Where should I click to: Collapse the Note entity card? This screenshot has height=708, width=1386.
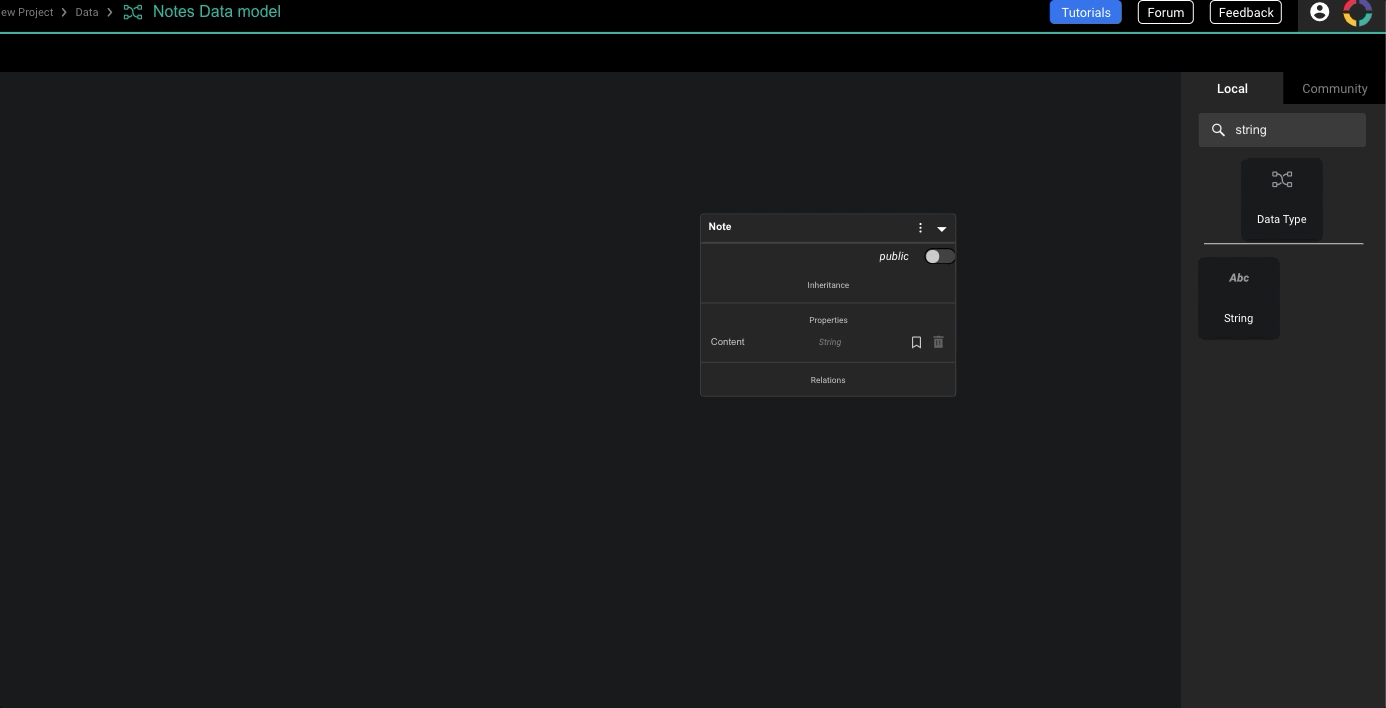click(941, 229)
